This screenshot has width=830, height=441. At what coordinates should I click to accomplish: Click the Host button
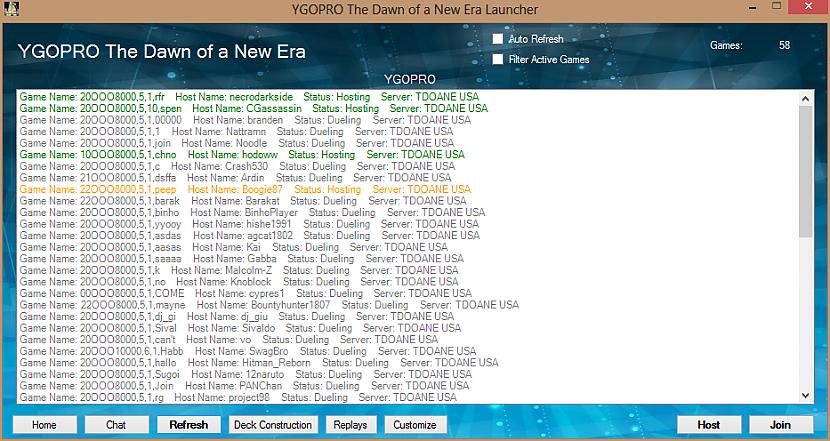click(x=709, y=425)
